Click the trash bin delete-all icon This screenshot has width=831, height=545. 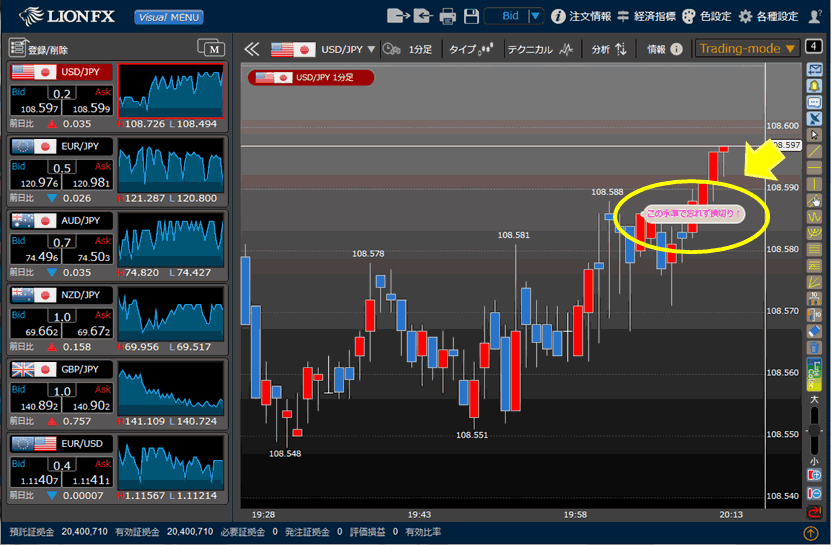click(x=814, y=348)
